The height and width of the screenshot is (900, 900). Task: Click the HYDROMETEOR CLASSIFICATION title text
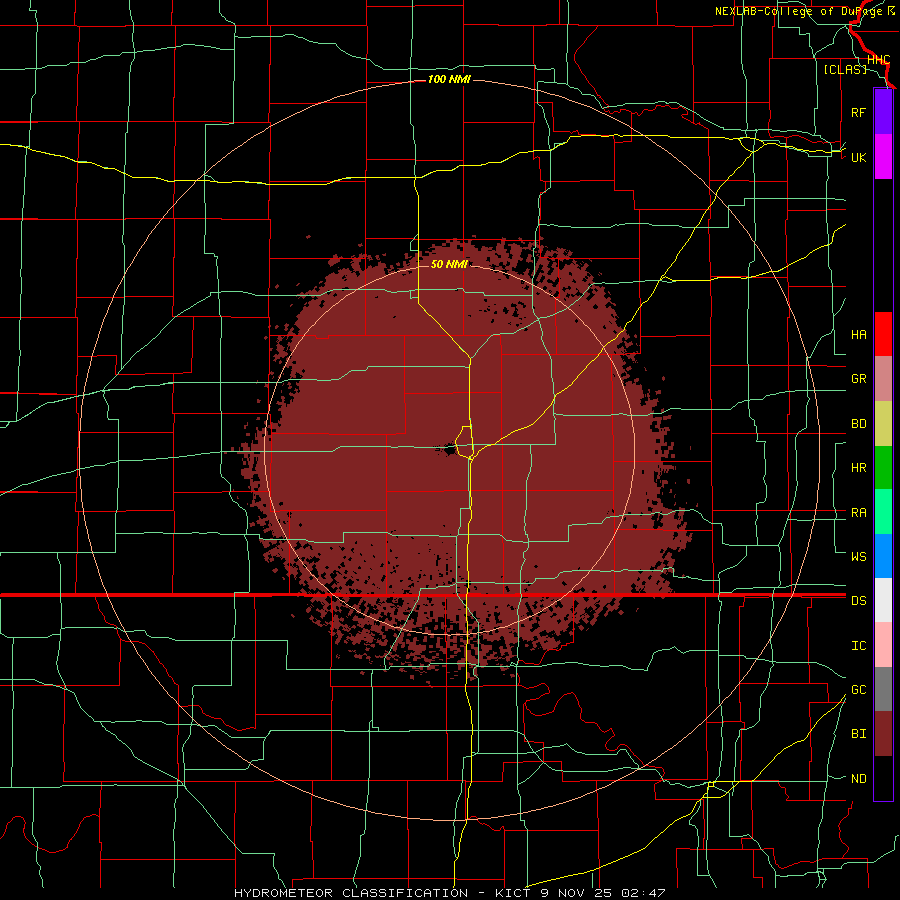click(x=351, y=893)
